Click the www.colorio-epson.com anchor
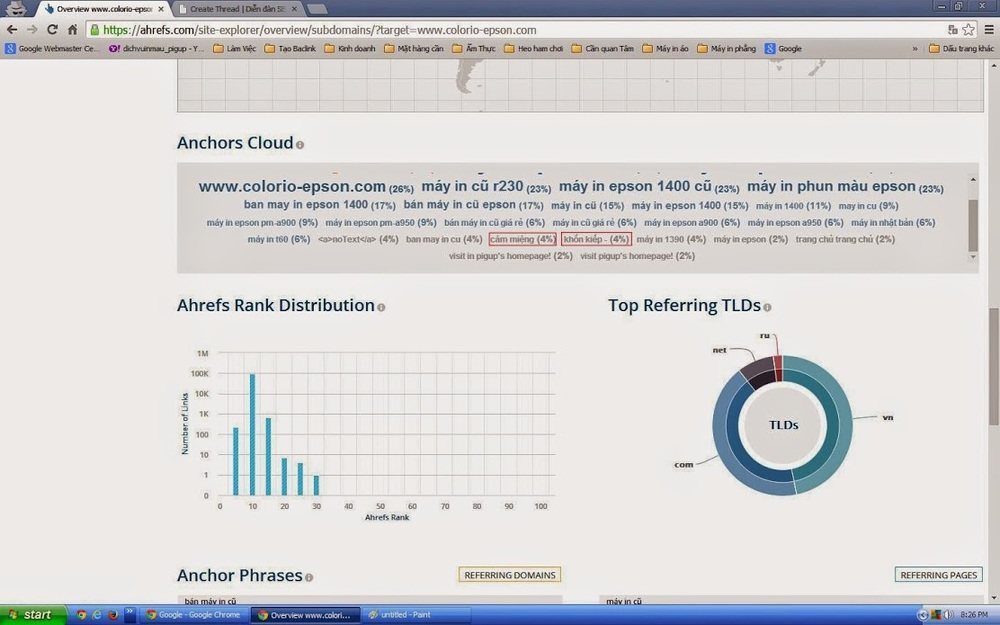 [292, 187]
